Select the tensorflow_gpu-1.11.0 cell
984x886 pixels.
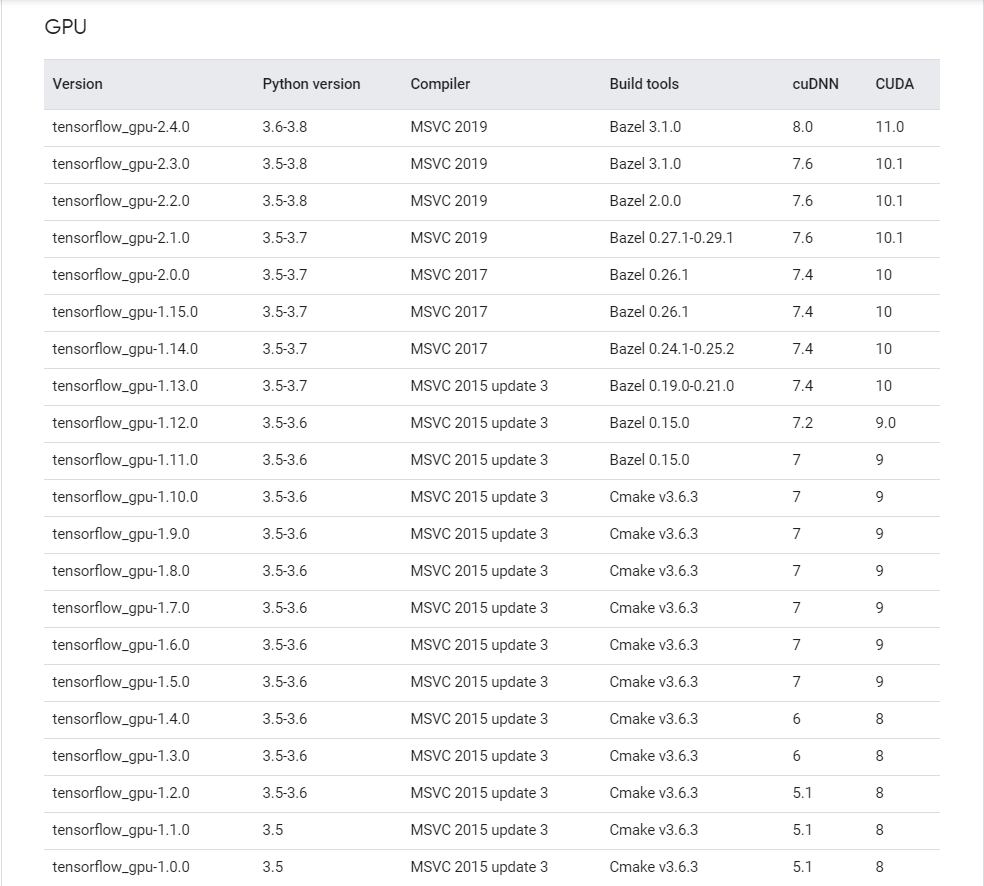tap(125, 461)
